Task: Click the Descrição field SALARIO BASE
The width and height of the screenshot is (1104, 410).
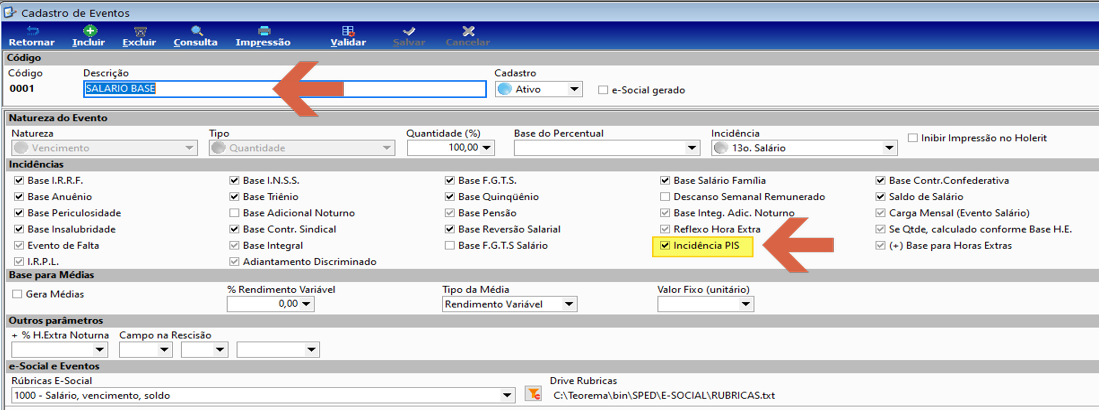Action: 284,89
